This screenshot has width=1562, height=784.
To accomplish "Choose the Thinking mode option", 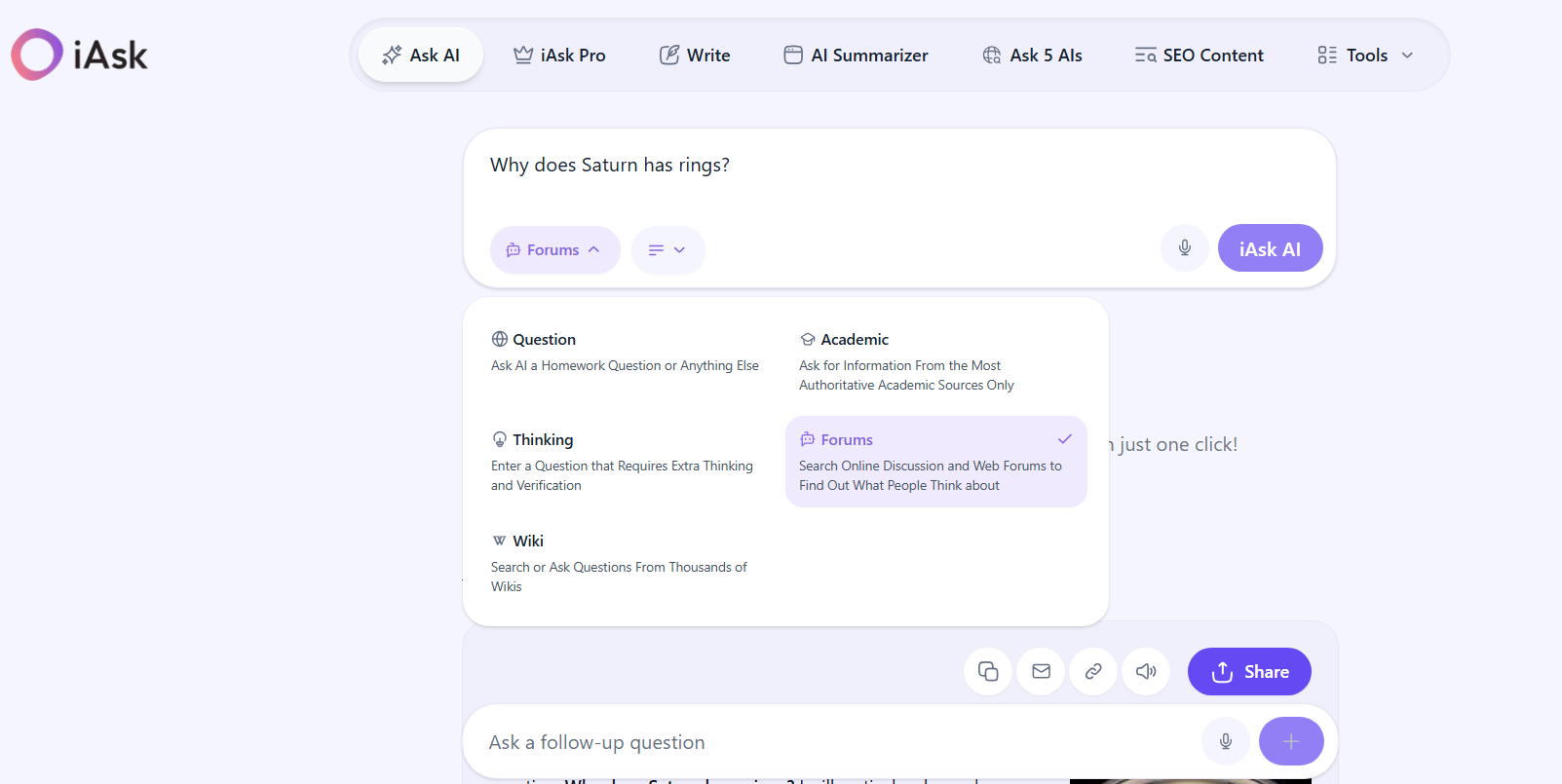I will point(622,462).
